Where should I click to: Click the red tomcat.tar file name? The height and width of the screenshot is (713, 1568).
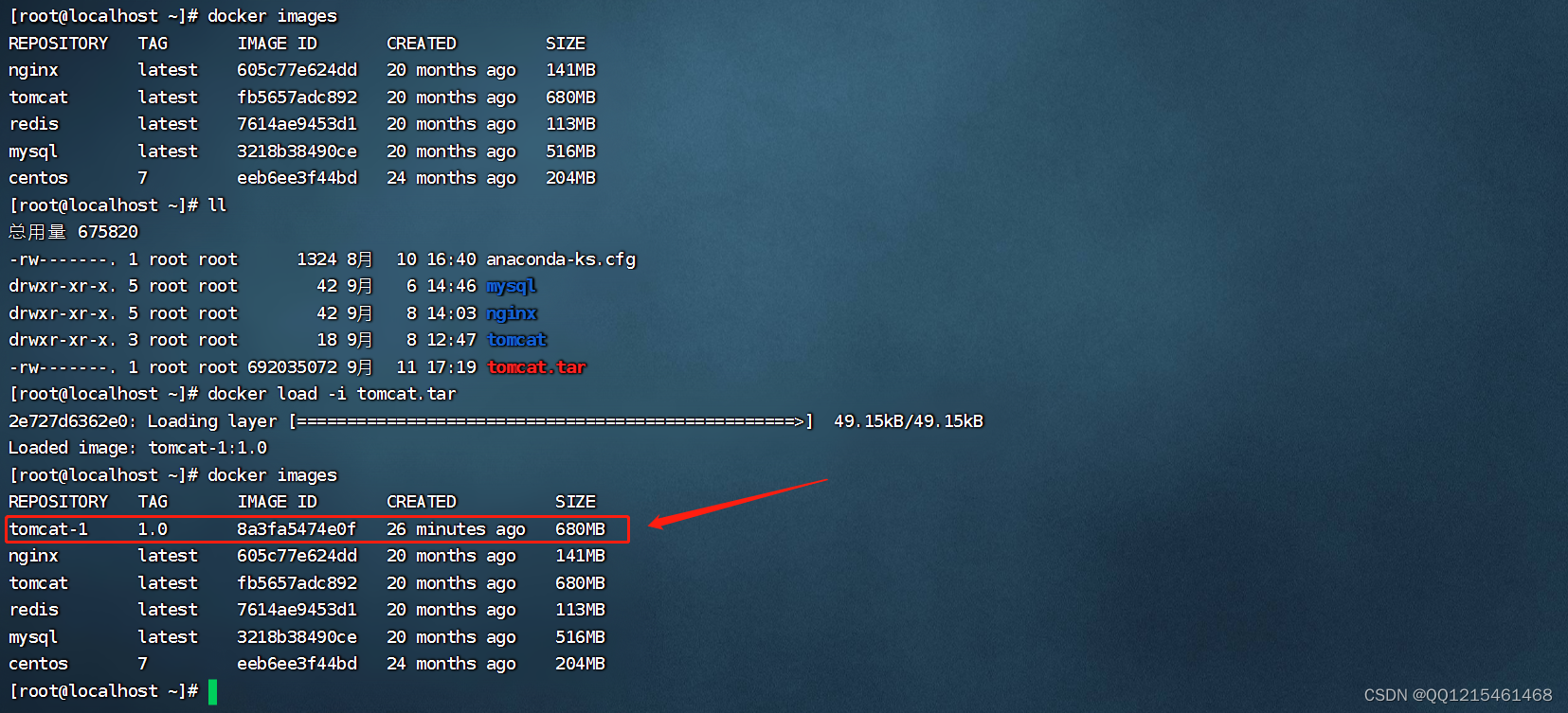pos(536,367)
